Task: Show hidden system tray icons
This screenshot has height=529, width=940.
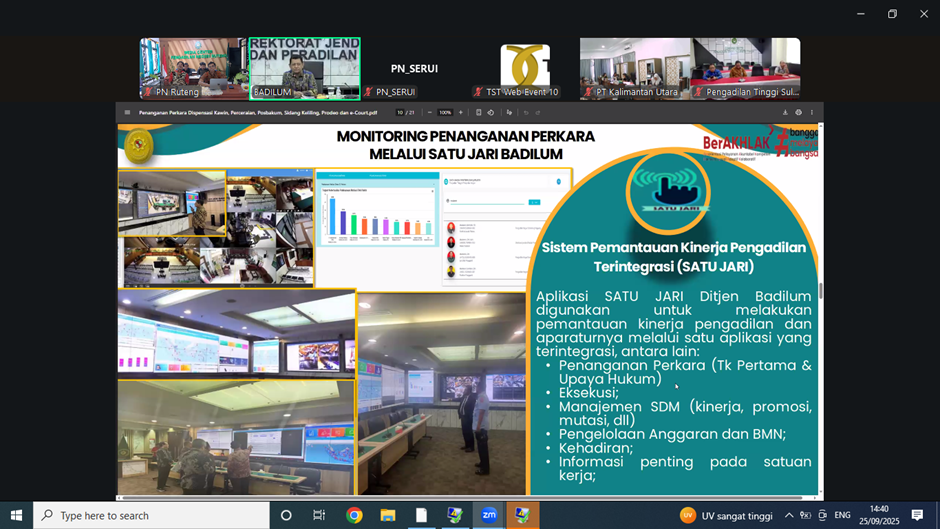Action: [x=789, y=515]
